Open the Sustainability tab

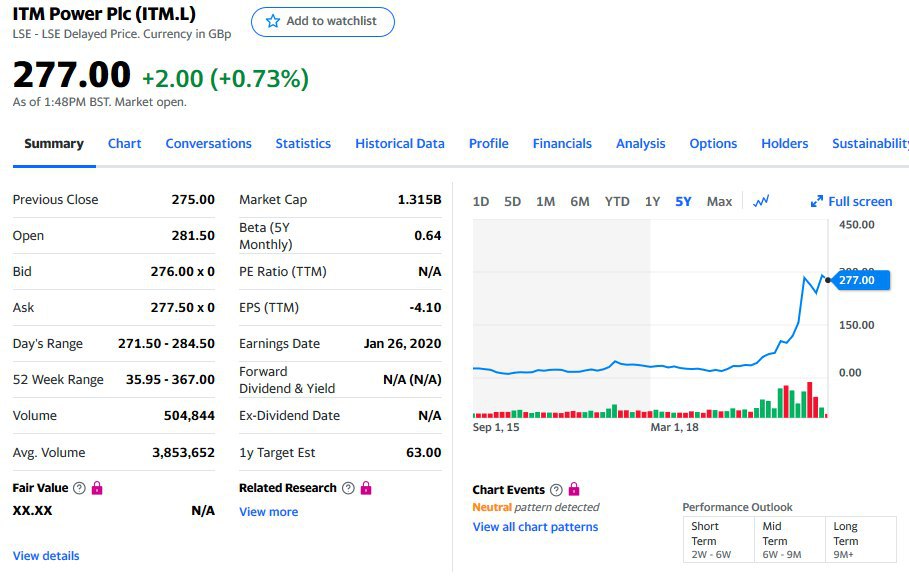tap(870, 144)
